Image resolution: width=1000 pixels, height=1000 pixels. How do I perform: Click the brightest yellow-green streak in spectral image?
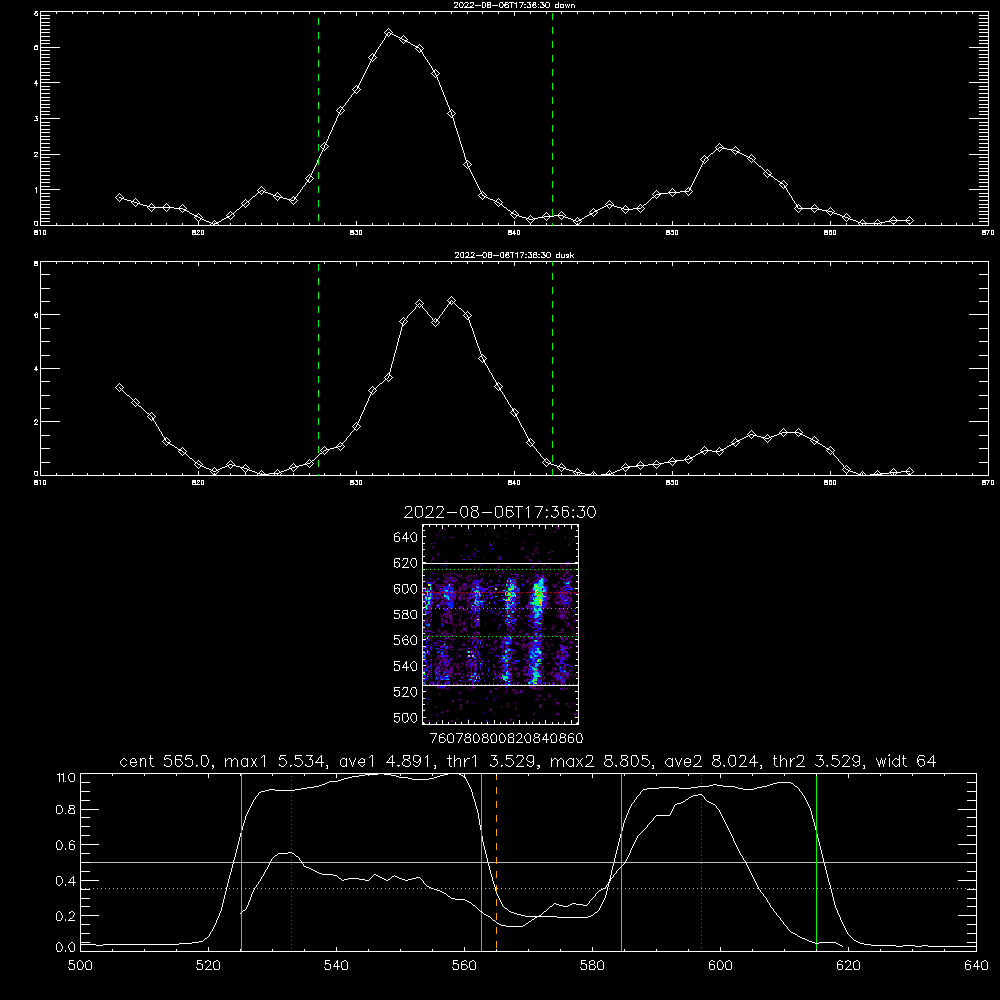click(x=539, y=596)
